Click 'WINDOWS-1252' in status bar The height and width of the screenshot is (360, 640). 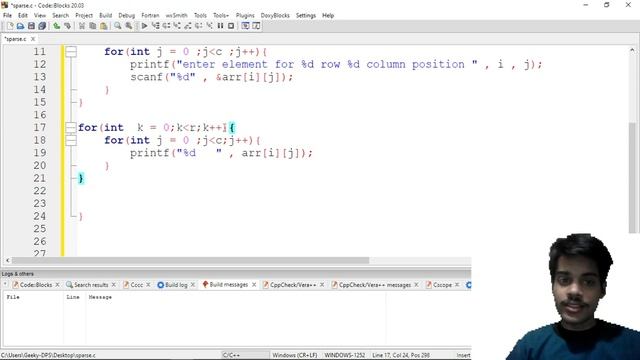coord(344,355)
